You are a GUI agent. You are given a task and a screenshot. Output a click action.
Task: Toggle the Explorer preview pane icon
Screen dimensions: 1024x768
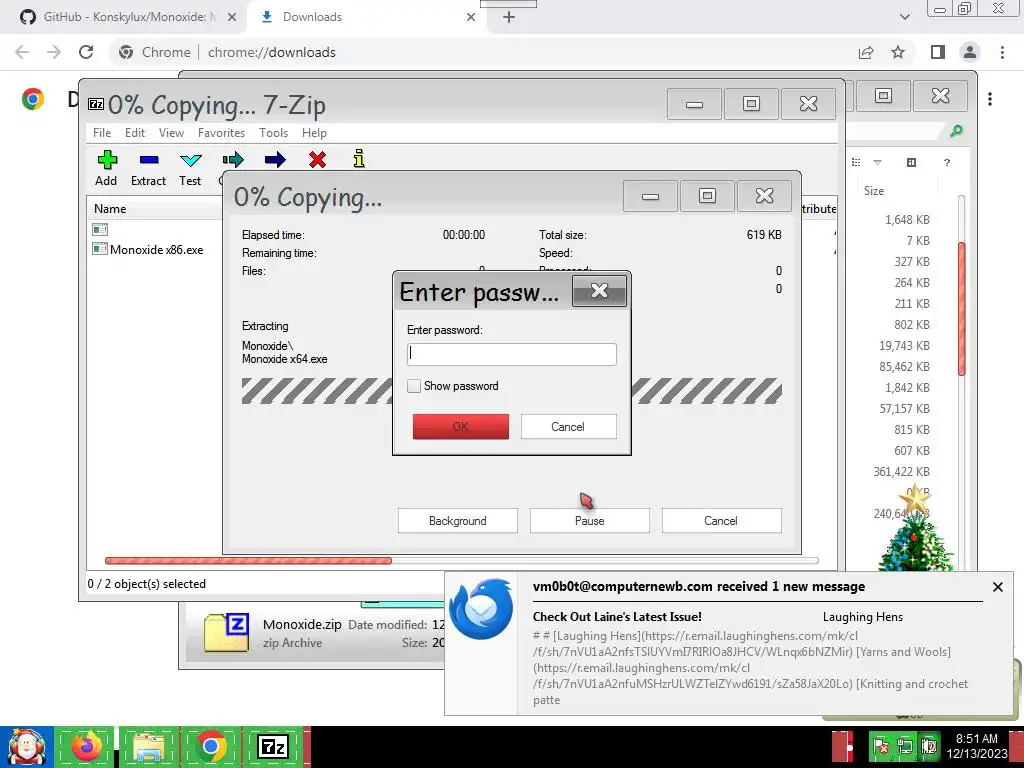[912, 163]
